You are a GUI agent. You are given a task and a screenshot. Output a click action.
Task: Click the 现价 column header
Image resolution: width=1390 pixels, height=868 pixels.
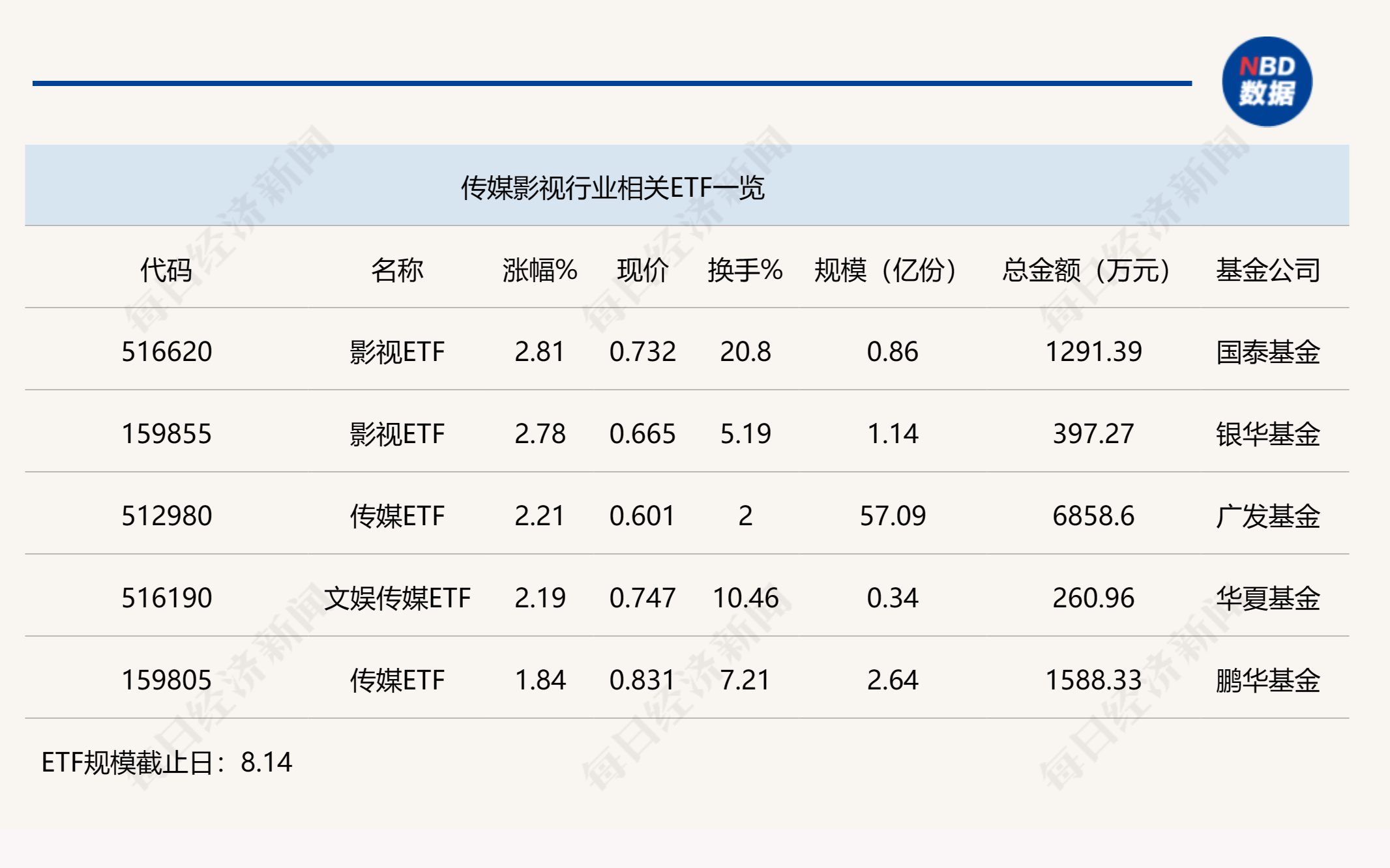pyautogui.click(x=643, y=270)
